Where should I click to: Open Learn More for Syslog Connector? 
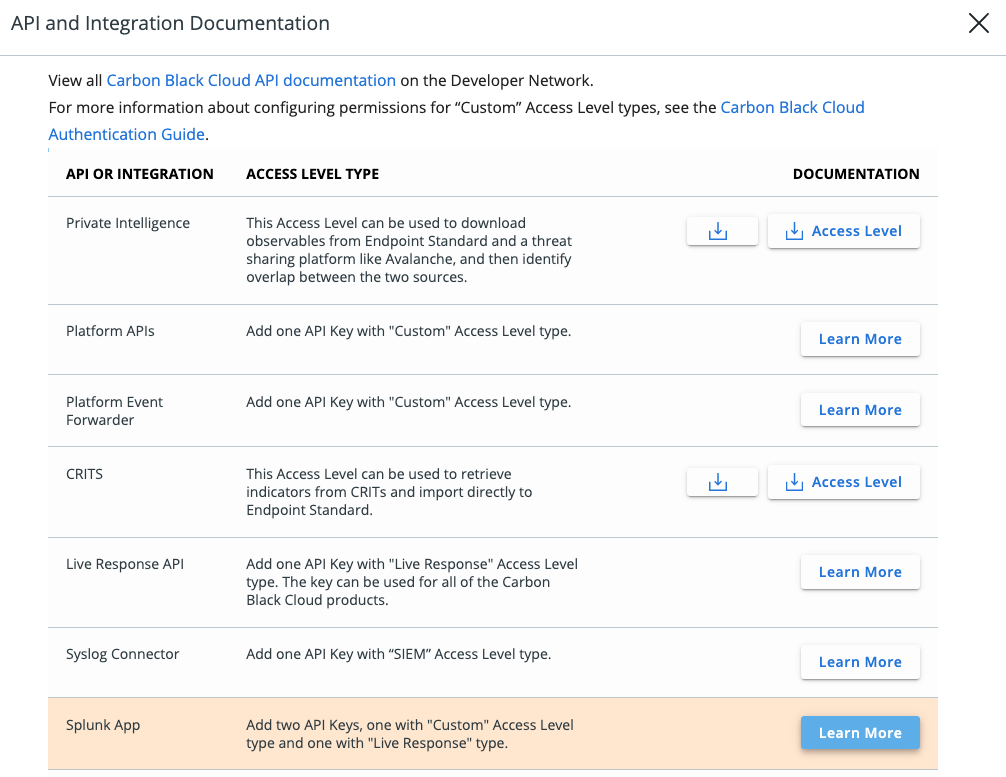click(x=860, y=662)
